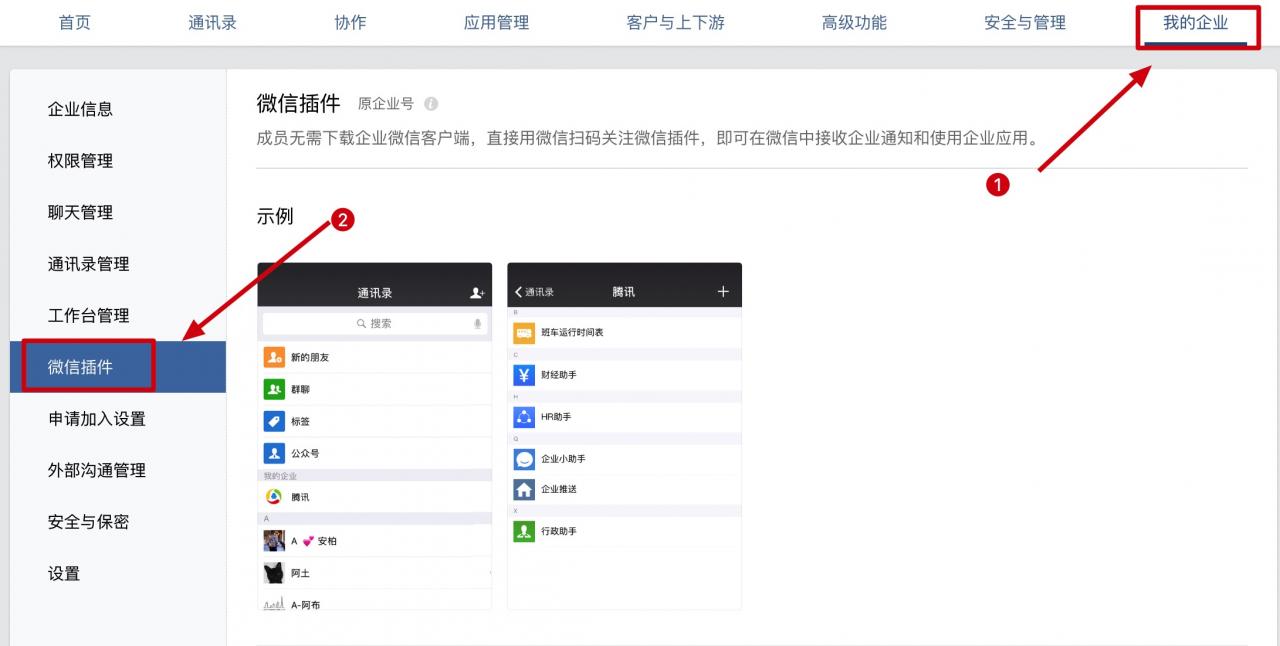The height and width of the screenshot is (646, 1280).
Task: Click the blue 公众号 icon
Action: [x=274, y=453]
